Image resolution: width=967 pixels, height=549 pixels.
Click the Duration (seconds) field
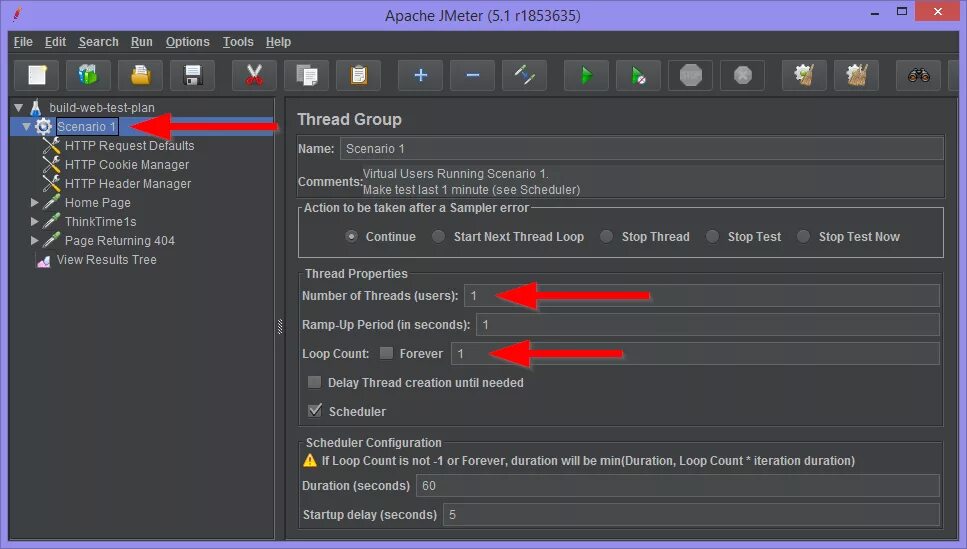(x=678, y=485)
